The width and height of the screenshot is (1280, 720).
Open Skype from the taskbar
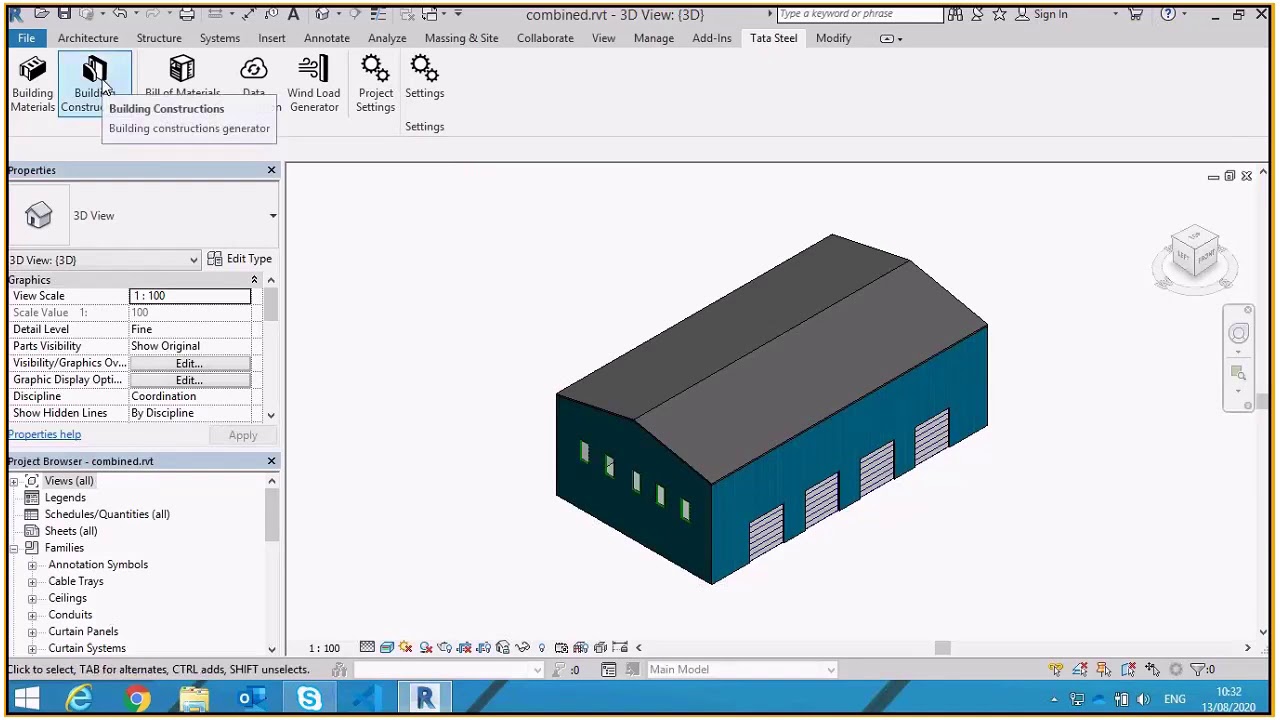(x=309, y=698)
